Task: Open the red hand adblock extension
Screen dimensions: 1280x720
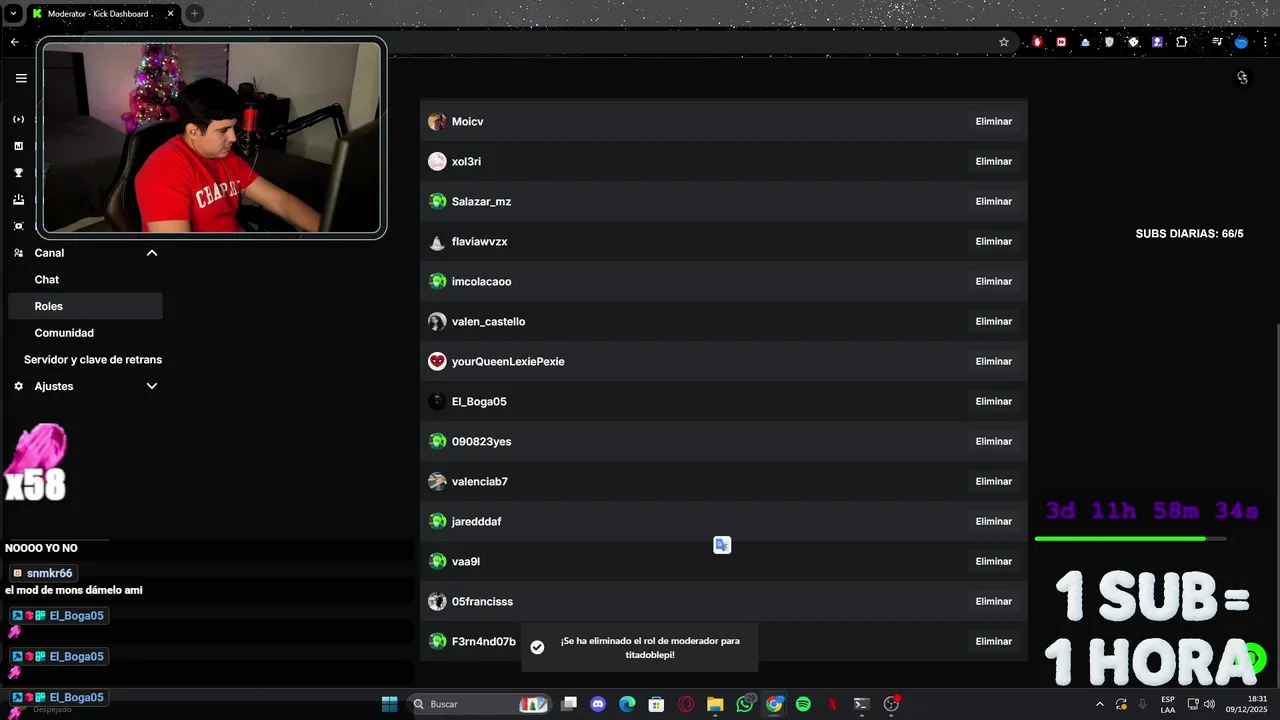Action: coord(1037,42)
